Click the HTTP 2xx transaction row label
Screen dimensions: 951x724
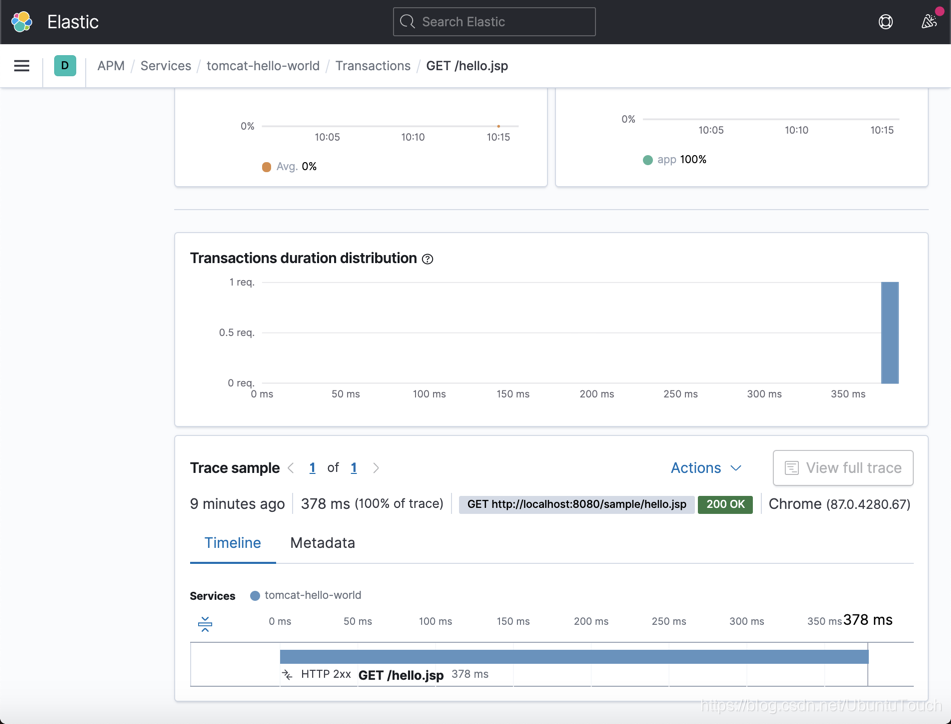tap(326, 674)
